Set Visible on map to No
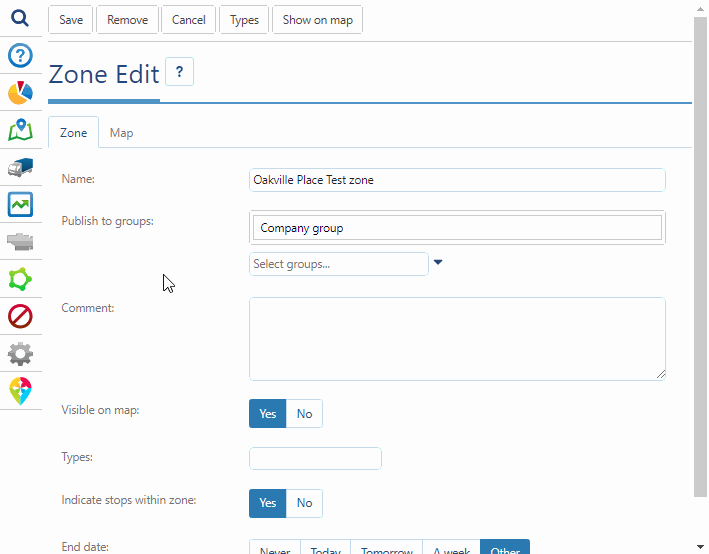Image resolution: width=709 pixels, height=554 pixels. click(x=304, y=414)
